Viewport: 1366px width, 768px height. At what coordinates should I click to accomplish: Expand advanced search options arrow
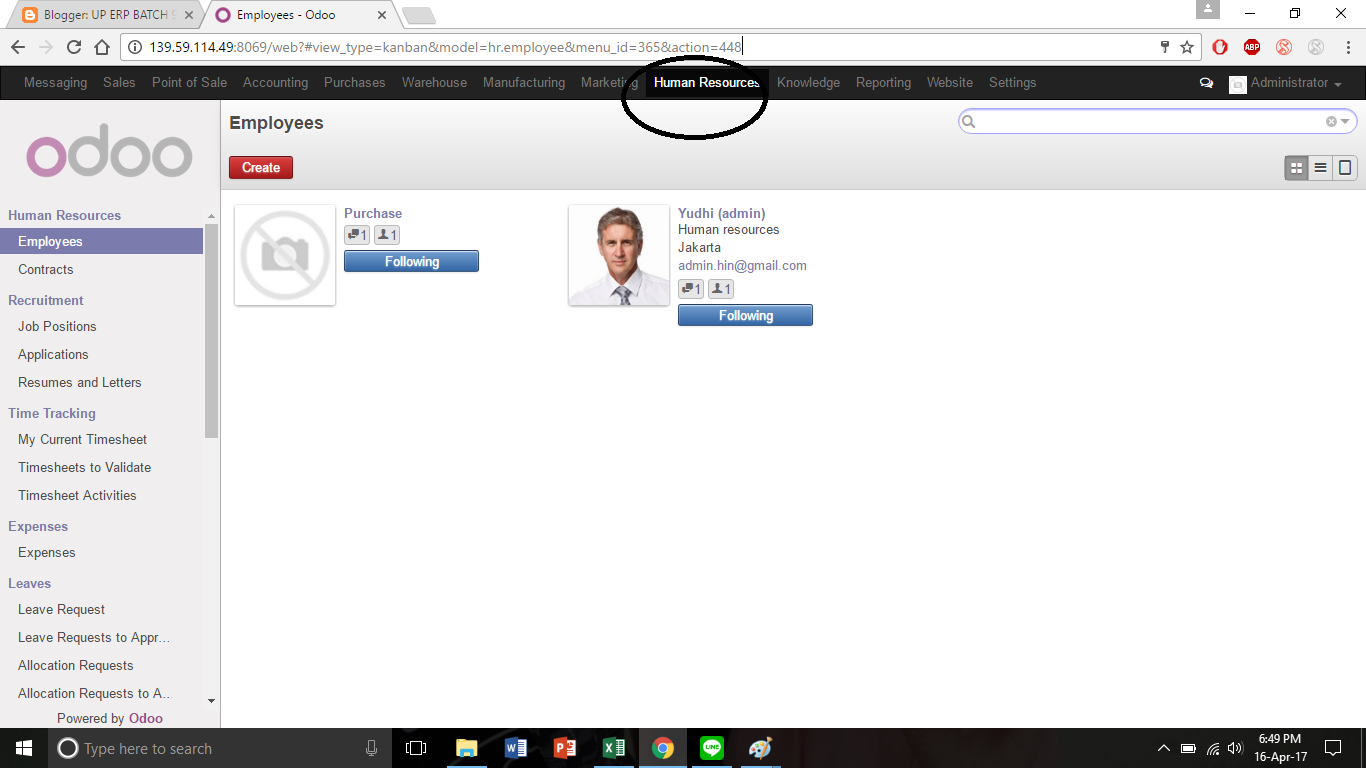(1345, 122)
